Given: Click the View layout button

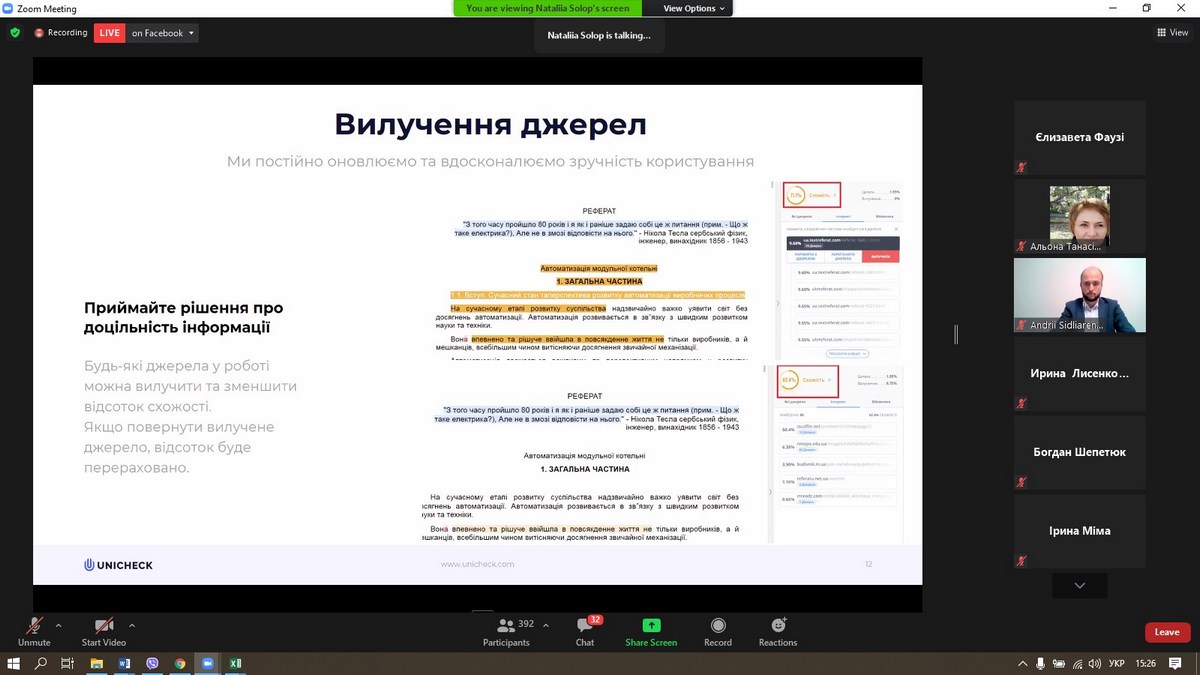Looking at the screenshot, I should point(1172,33).
